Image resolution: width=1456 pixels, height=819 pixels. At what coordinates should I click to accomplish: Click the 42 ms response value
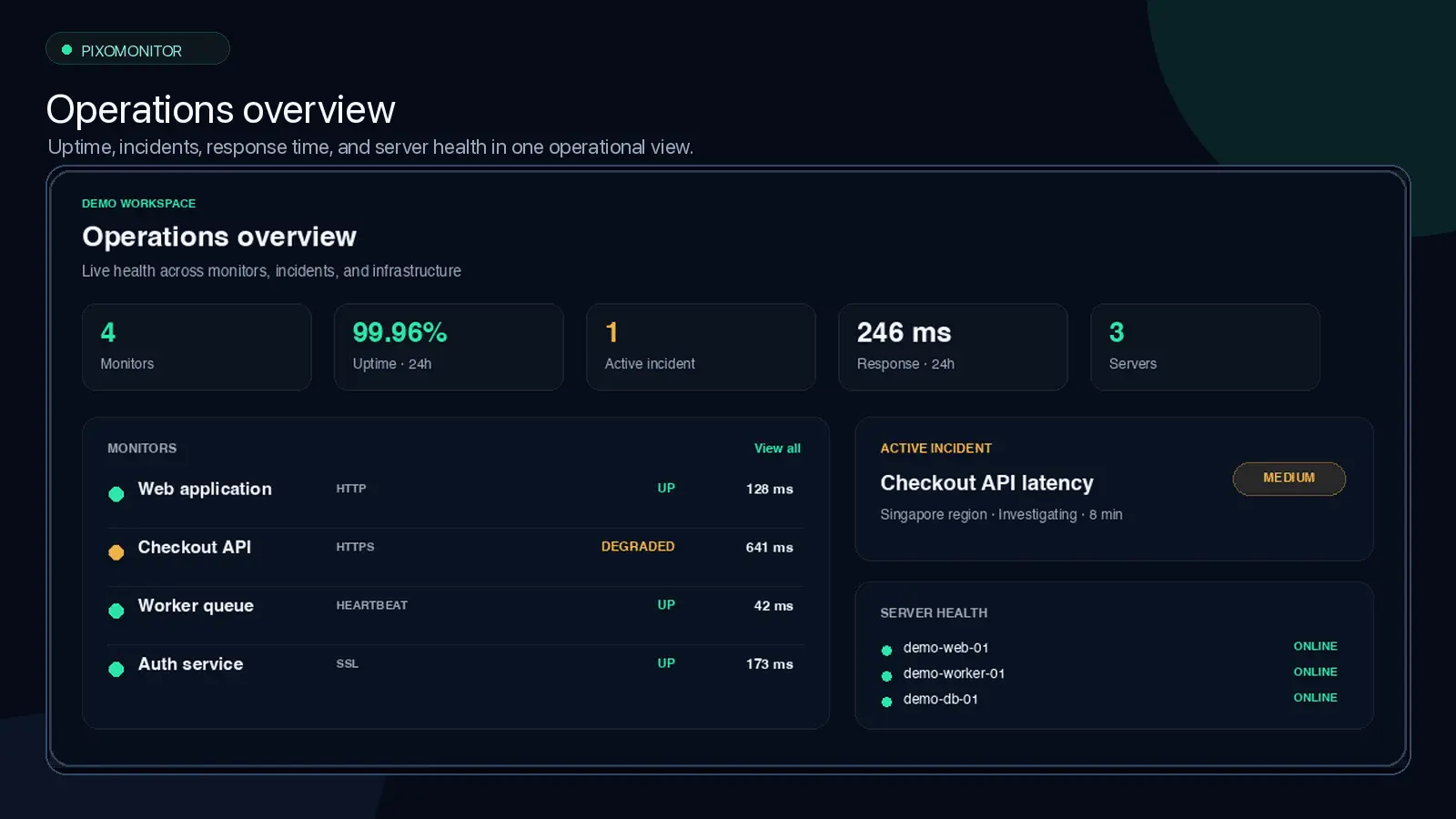click(773, 606)
